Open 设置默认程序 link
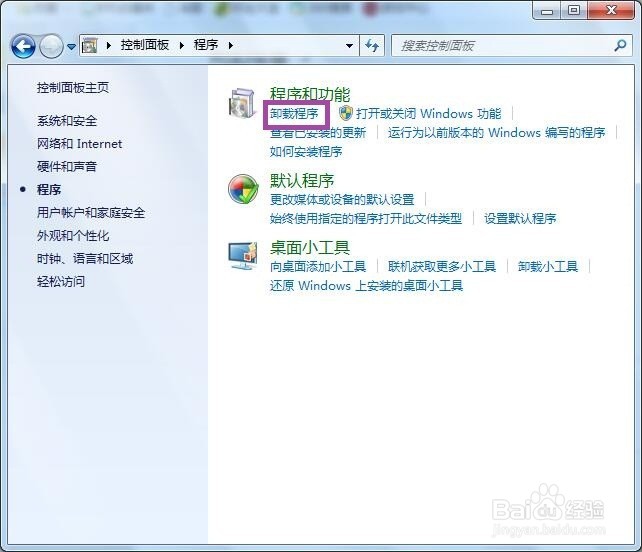 pos(520,219)
